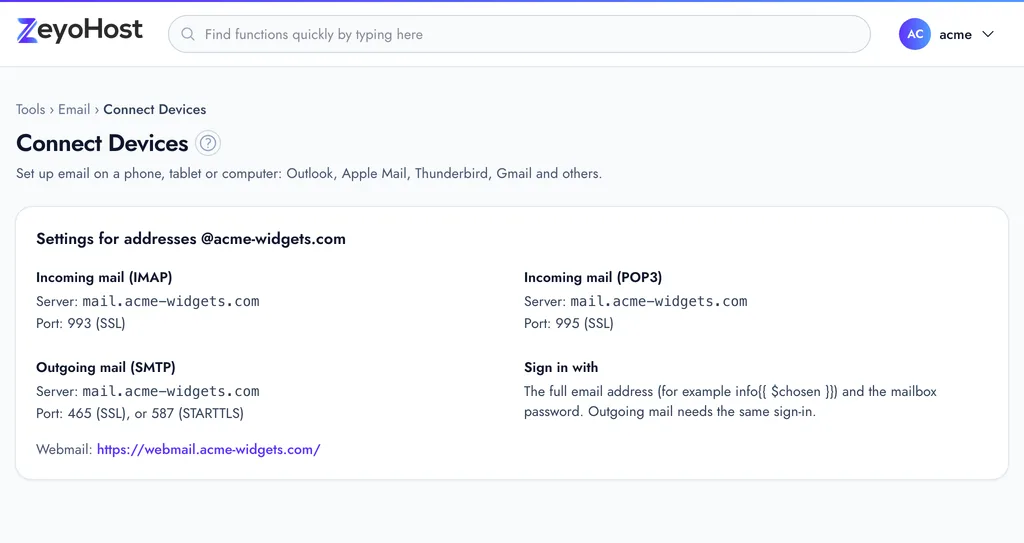Viewport: 1024px width, 543px height.
Task: Open the AC account avatar
Action: click(914, 34)
